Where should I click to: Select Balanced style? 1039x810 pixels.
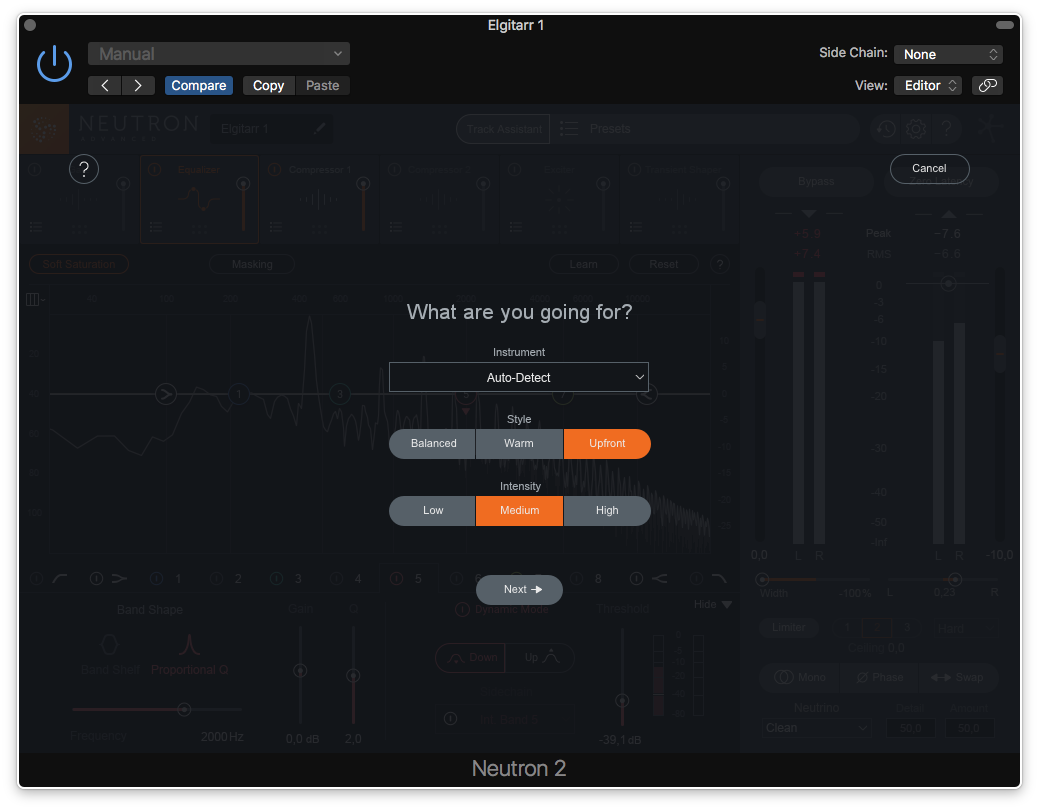(x=433, y=443)
